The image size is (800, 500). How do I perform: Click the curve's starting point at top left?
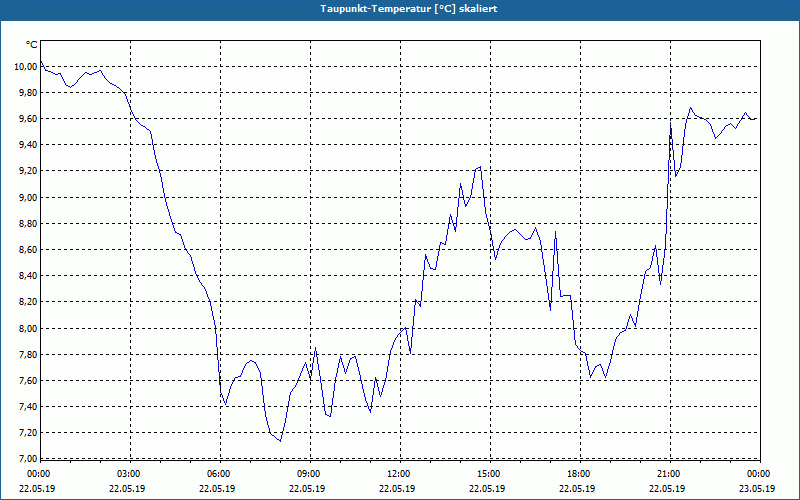click(41, 63)
